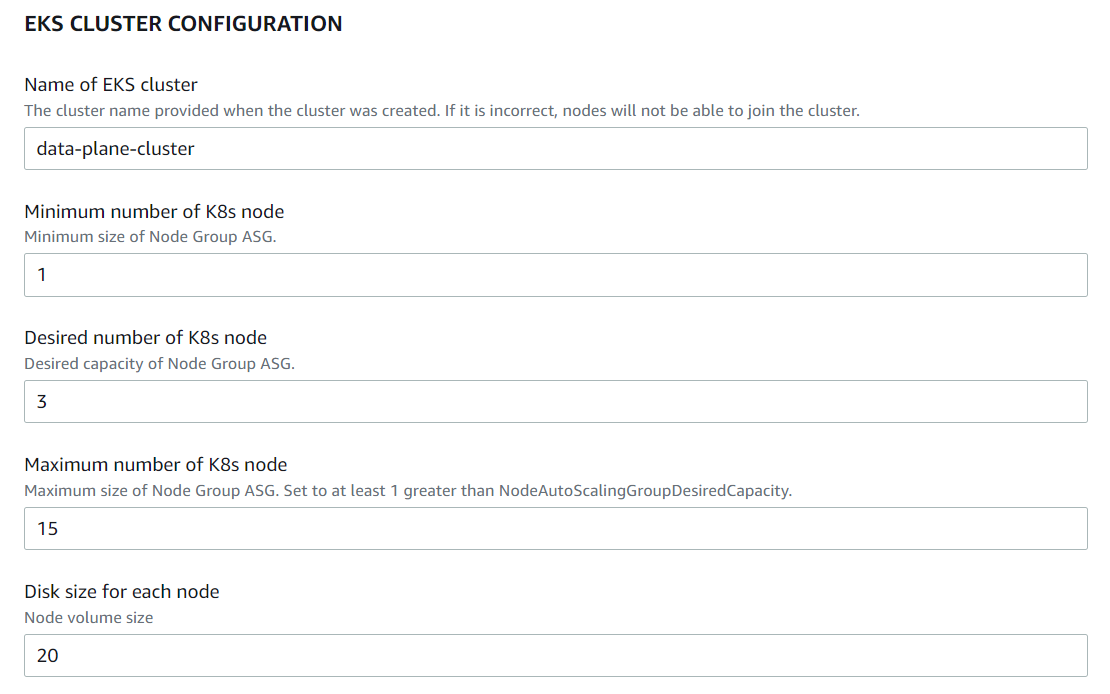Click the NodeAutoScalingGroupDesiredCapacity word

point(645,491)
